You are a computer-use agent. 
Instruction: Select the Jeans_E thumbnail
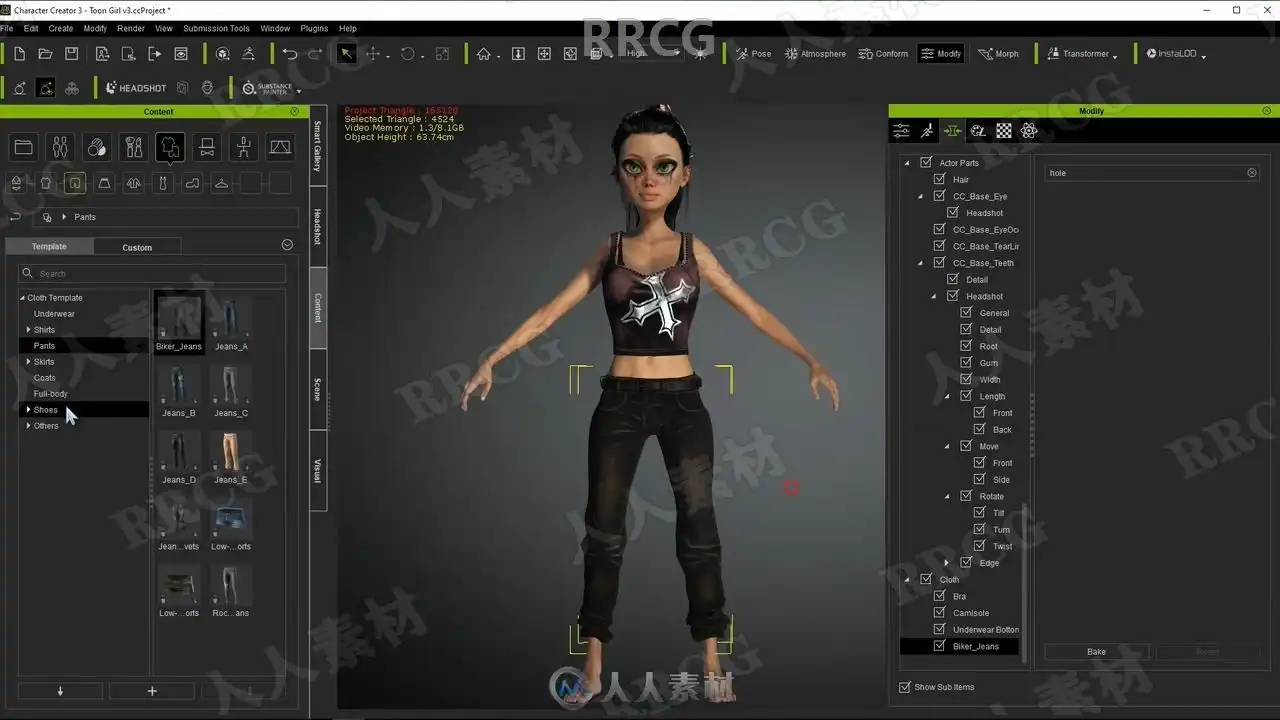(231, 459)
